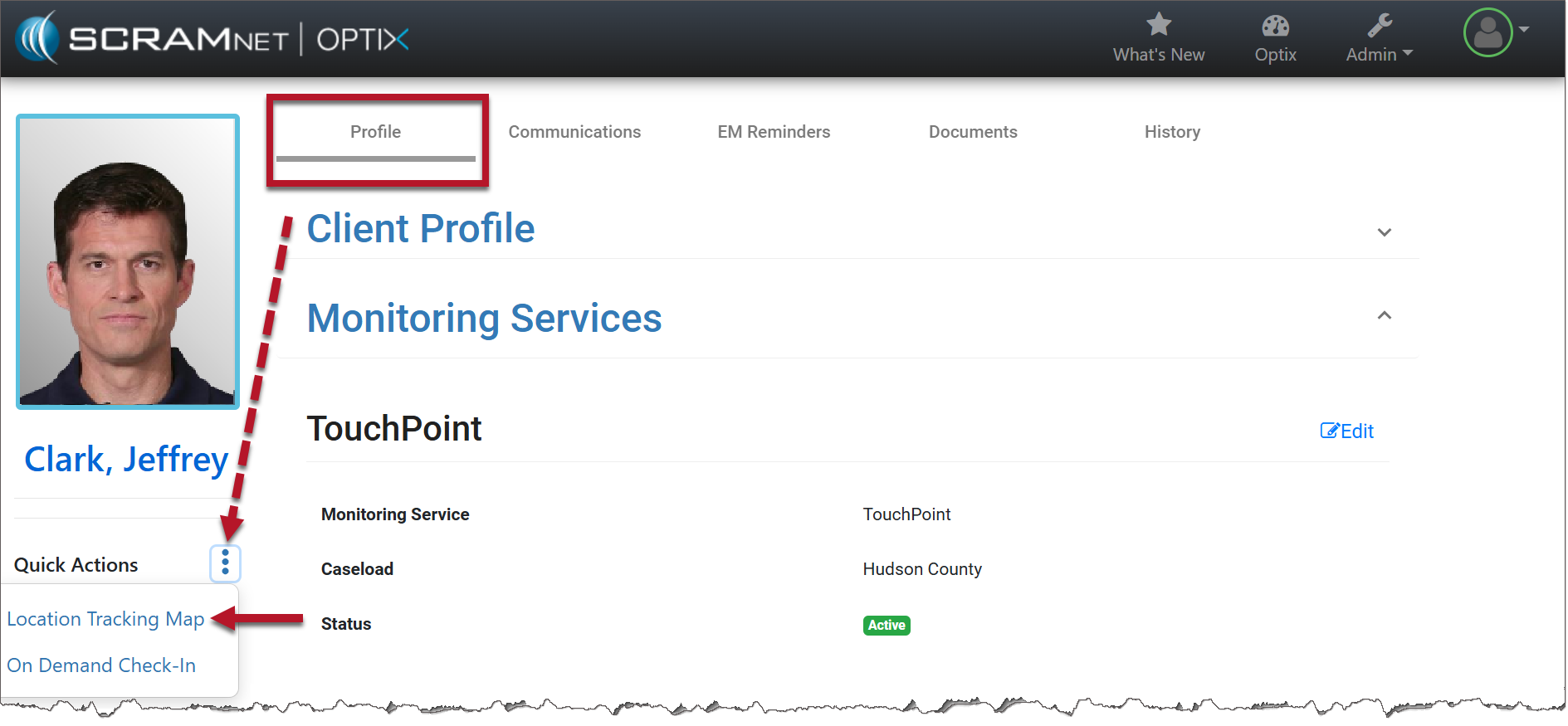Switch to the Communications tab

(x=574, y=132)
